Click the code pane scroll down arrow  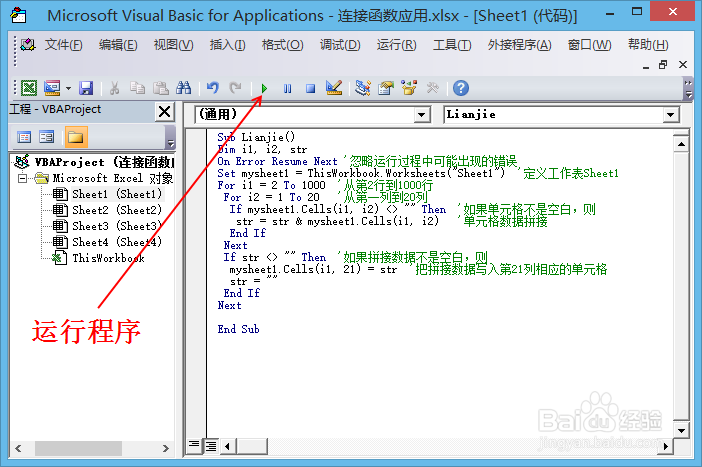click(681, 431)
